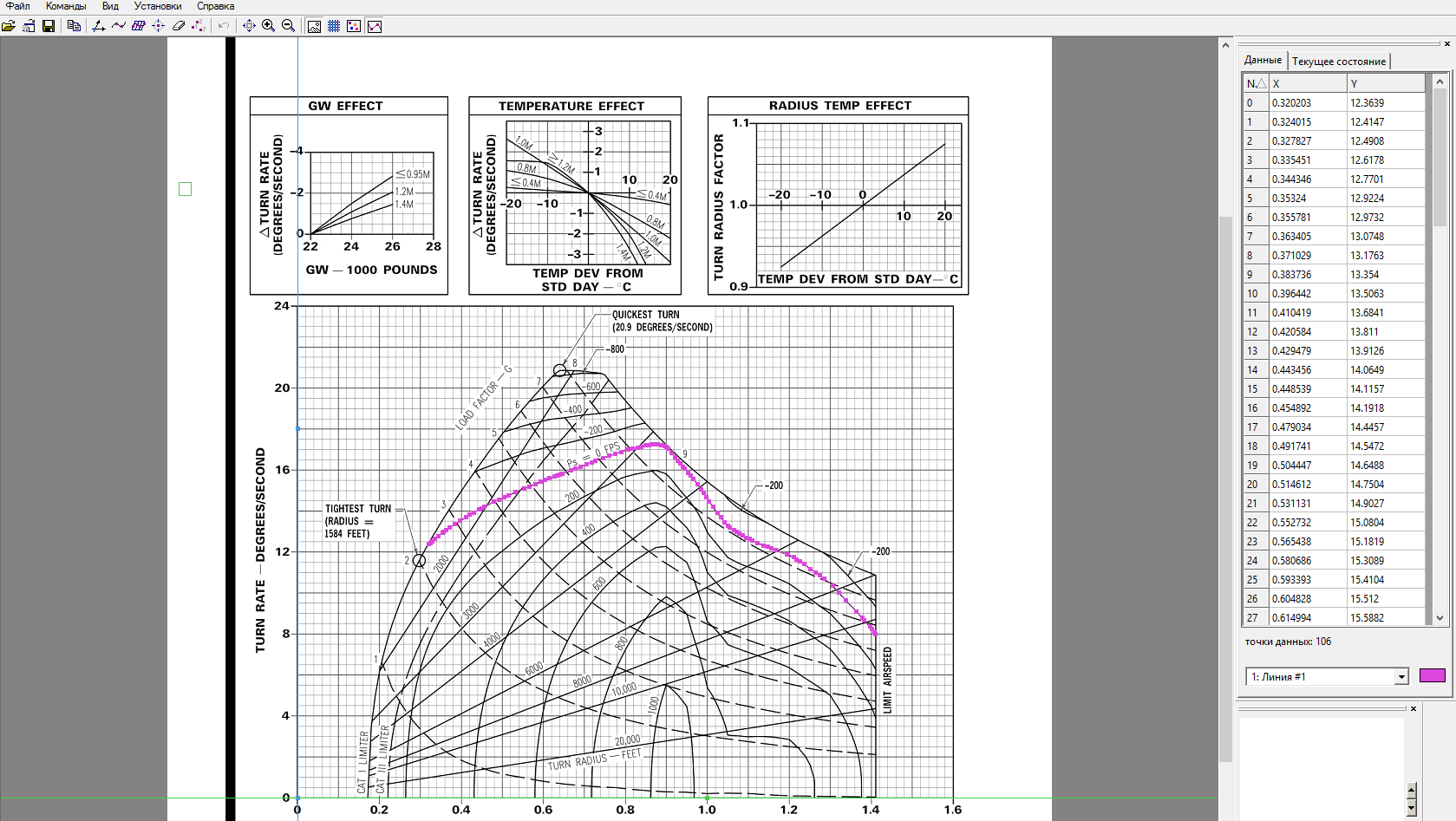Sort by the N column header

(1256, 83)
